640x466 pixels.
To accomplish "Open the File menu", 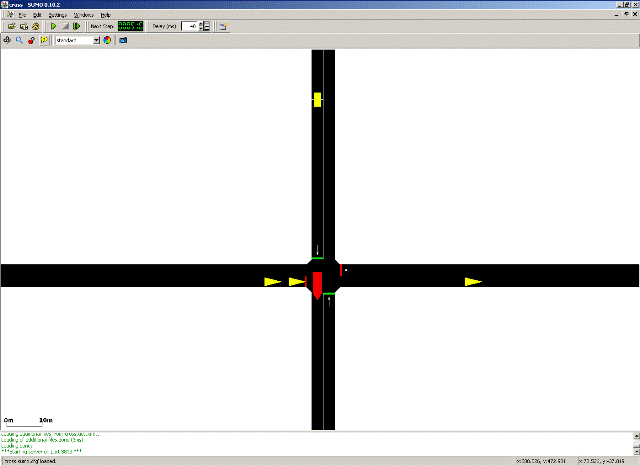I will point(22,15).
